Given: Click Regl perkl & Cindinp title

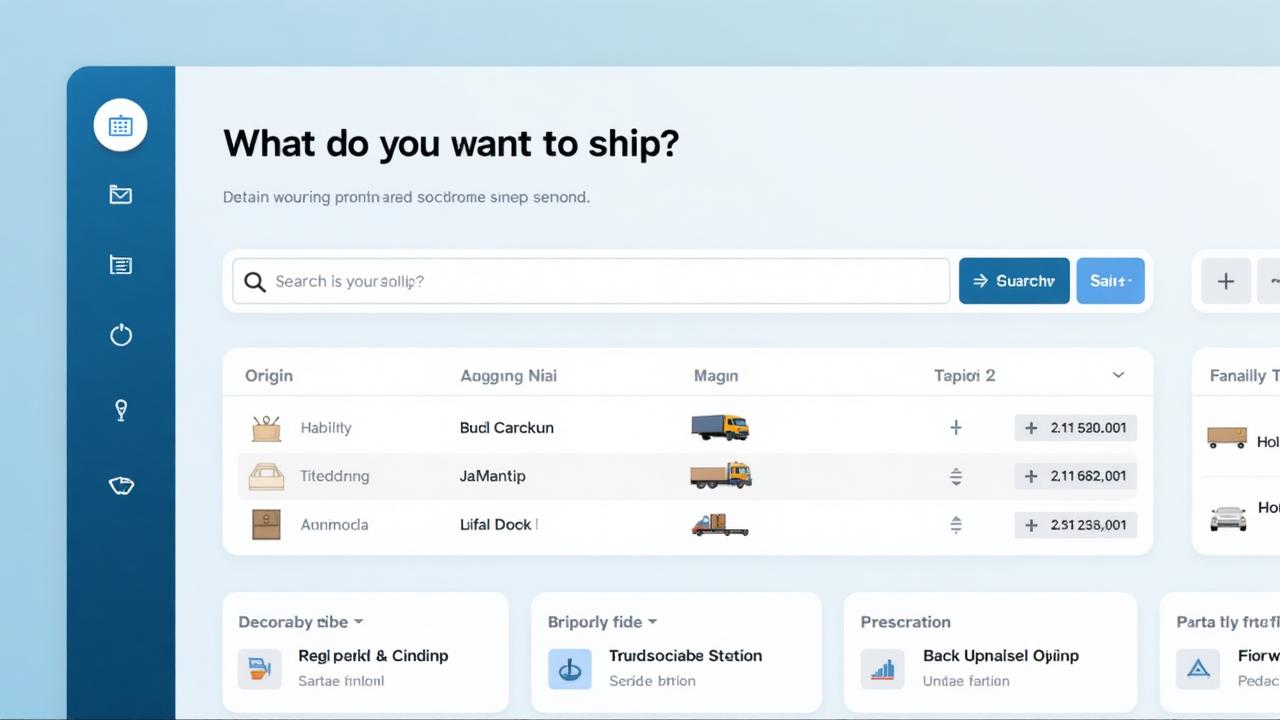Looking at the screenshot, I should (x=373, y=656).
